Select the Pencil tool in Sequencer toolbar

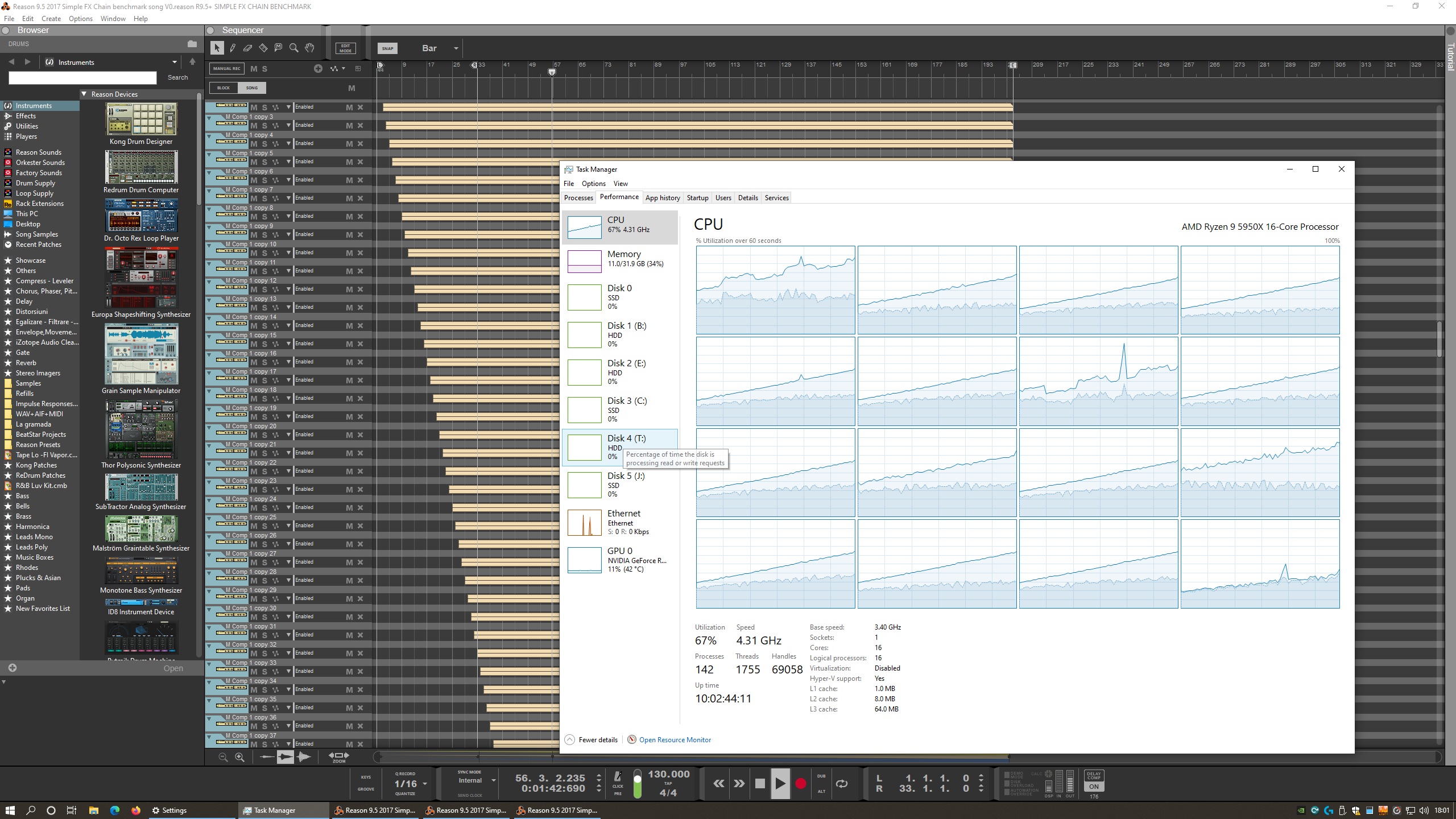(x=233, y=48)
